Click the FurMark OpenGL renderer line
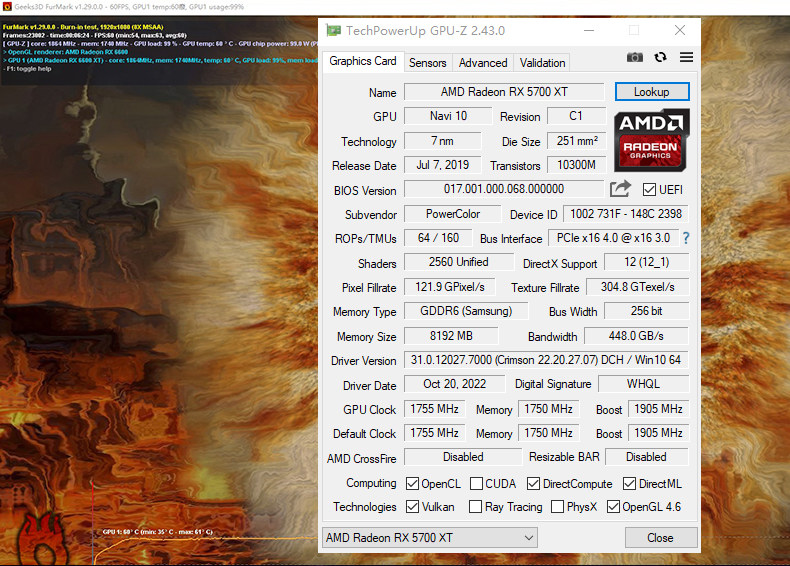This screenshot has width=790, height=566. click(x=66, y=52)
